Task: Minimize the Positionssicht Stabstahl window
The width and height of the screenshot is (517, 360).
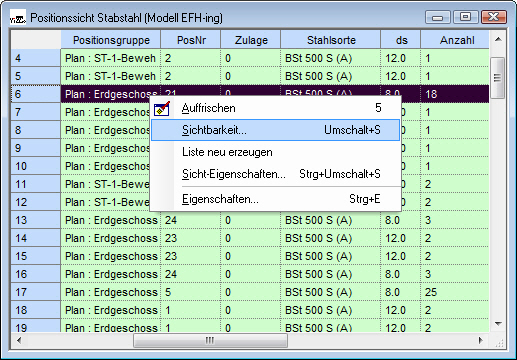Action: click(438, 17)
